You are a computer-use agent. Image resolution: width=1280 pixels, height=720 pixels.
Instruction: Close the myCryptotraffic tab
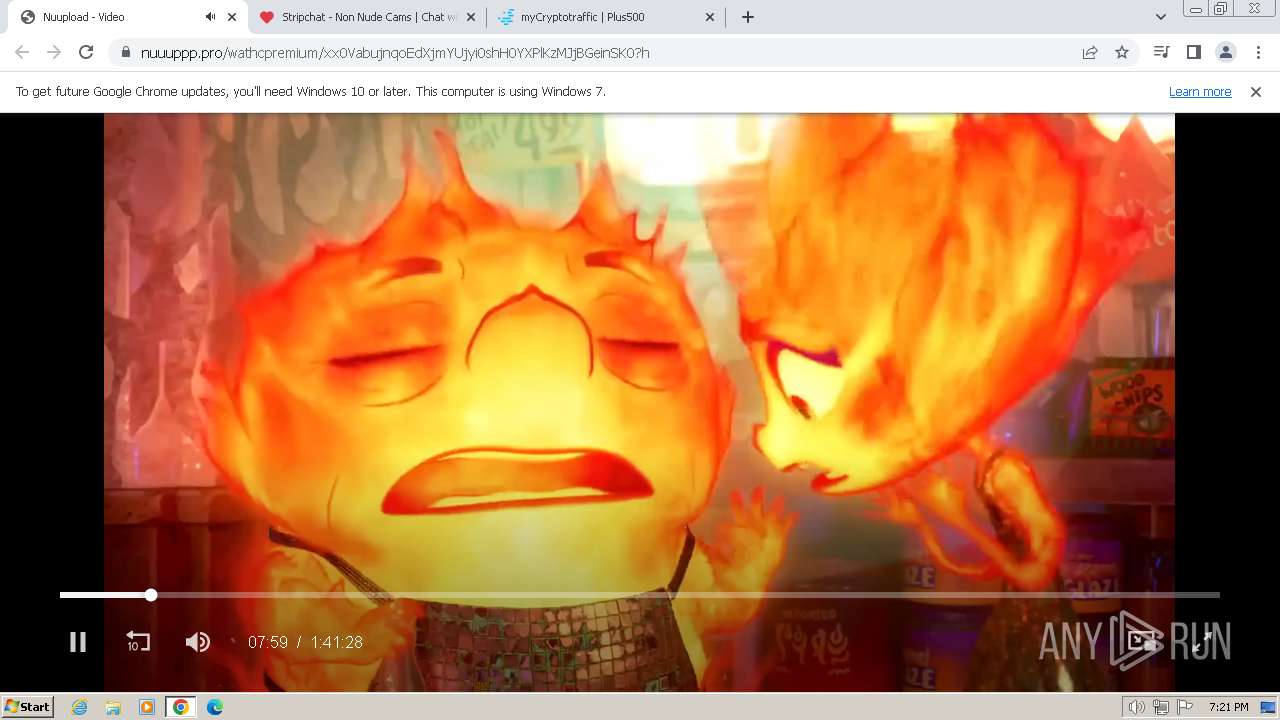pyautogui.click(x=710, y=17)
